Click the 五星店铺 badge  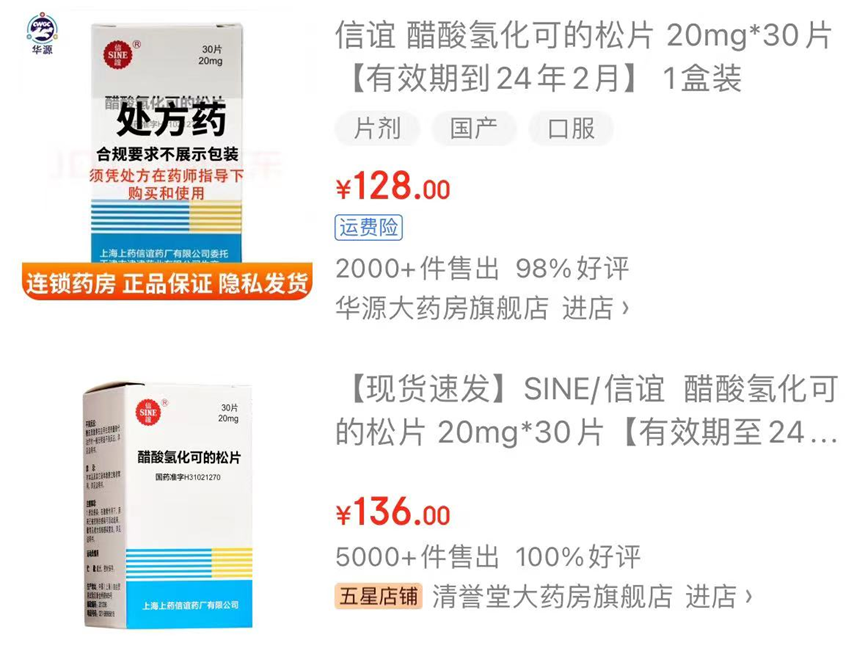click(378, 596)
